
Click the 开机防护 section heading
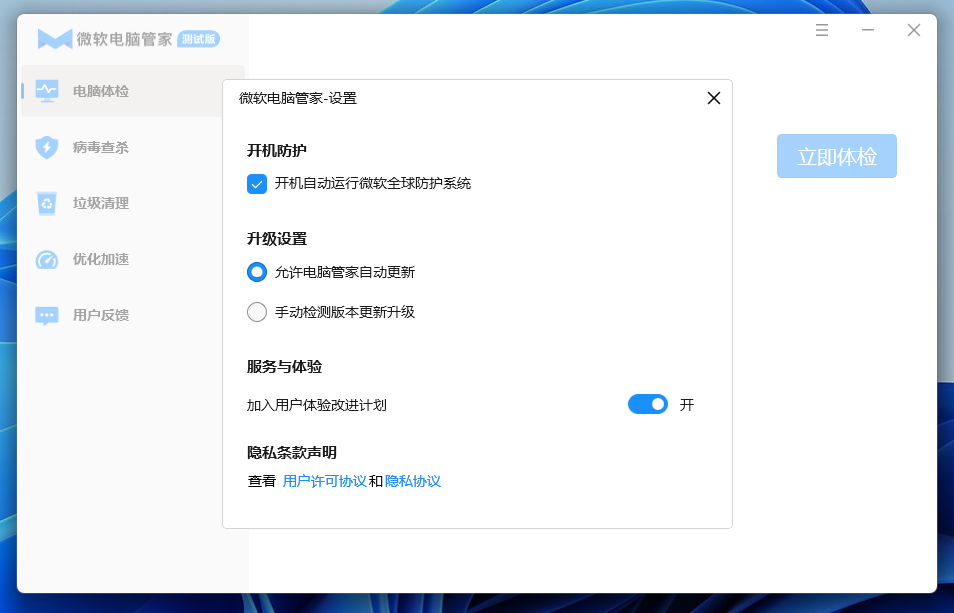[277, 150]
